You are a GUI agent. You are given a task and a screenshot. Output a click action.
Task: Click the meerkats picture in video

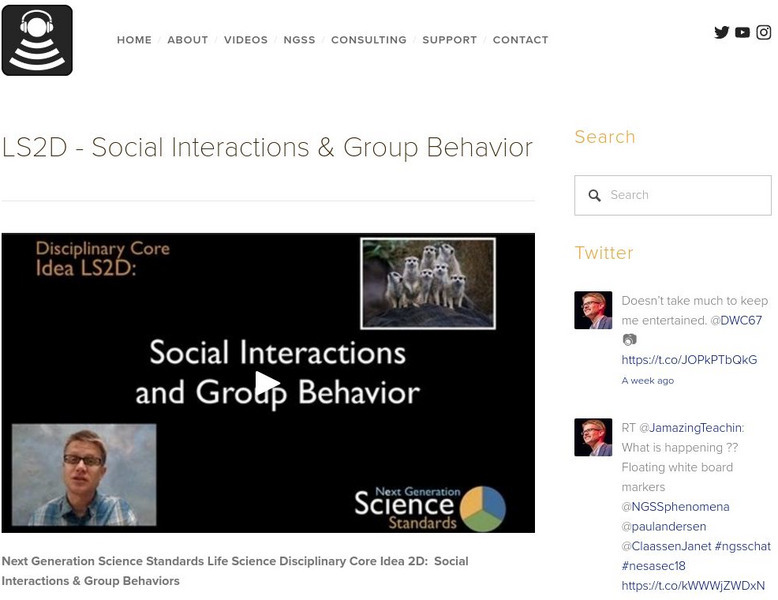(428, 283)
